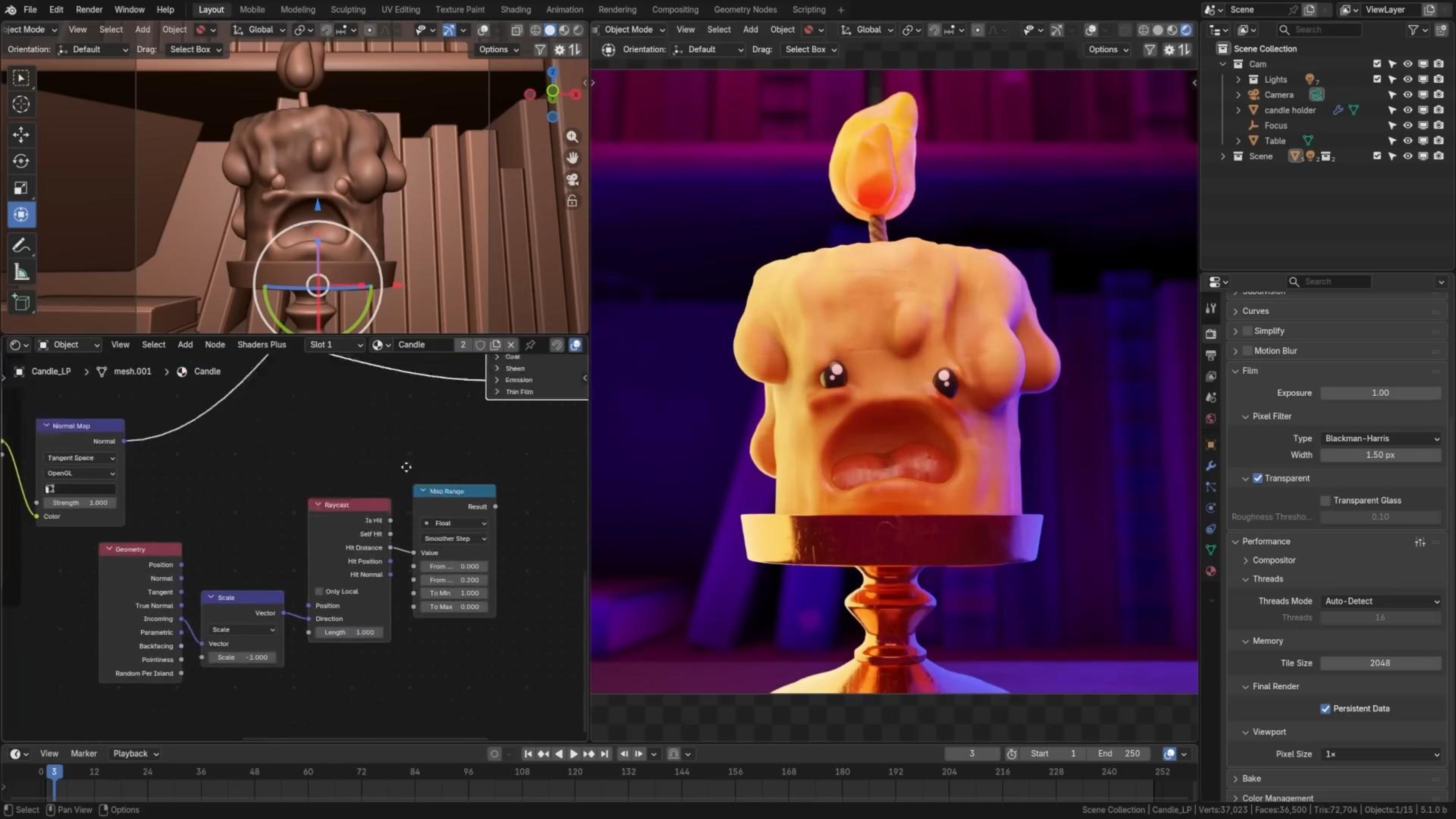
Task: Open Modifier properties wrench tab
Action: 1211,465
